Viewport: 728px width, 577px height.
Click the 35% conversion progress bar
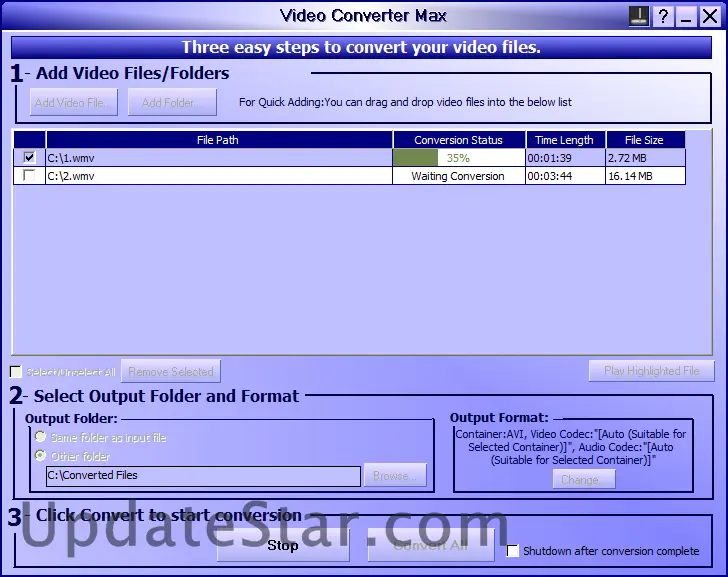pyautogui.click(x=459, y=158)
